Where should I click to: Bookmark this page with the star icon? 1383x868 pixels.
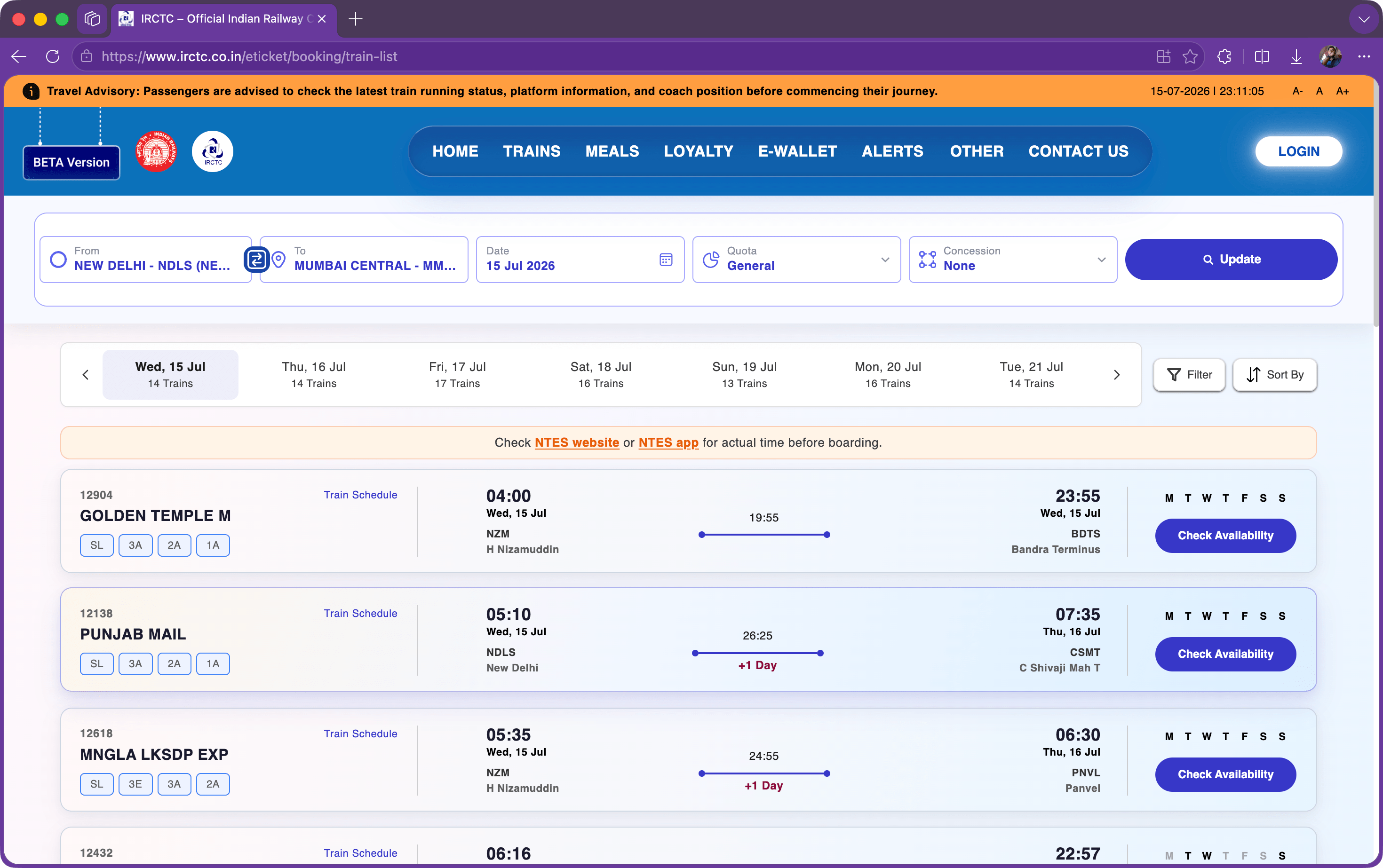[1190, 56]
